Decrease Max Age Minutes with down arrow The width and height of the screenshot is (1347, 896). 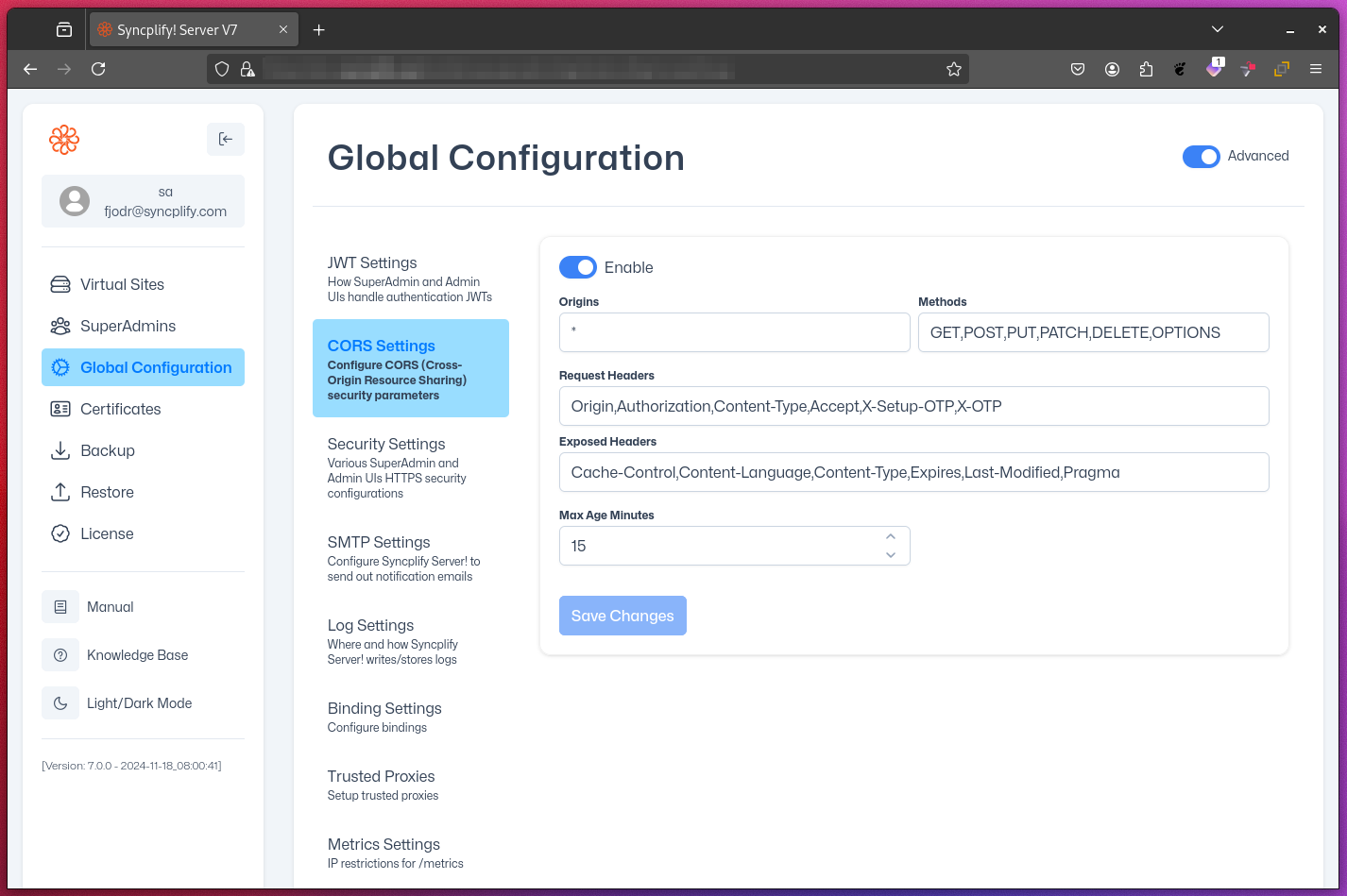coord(891,555)
